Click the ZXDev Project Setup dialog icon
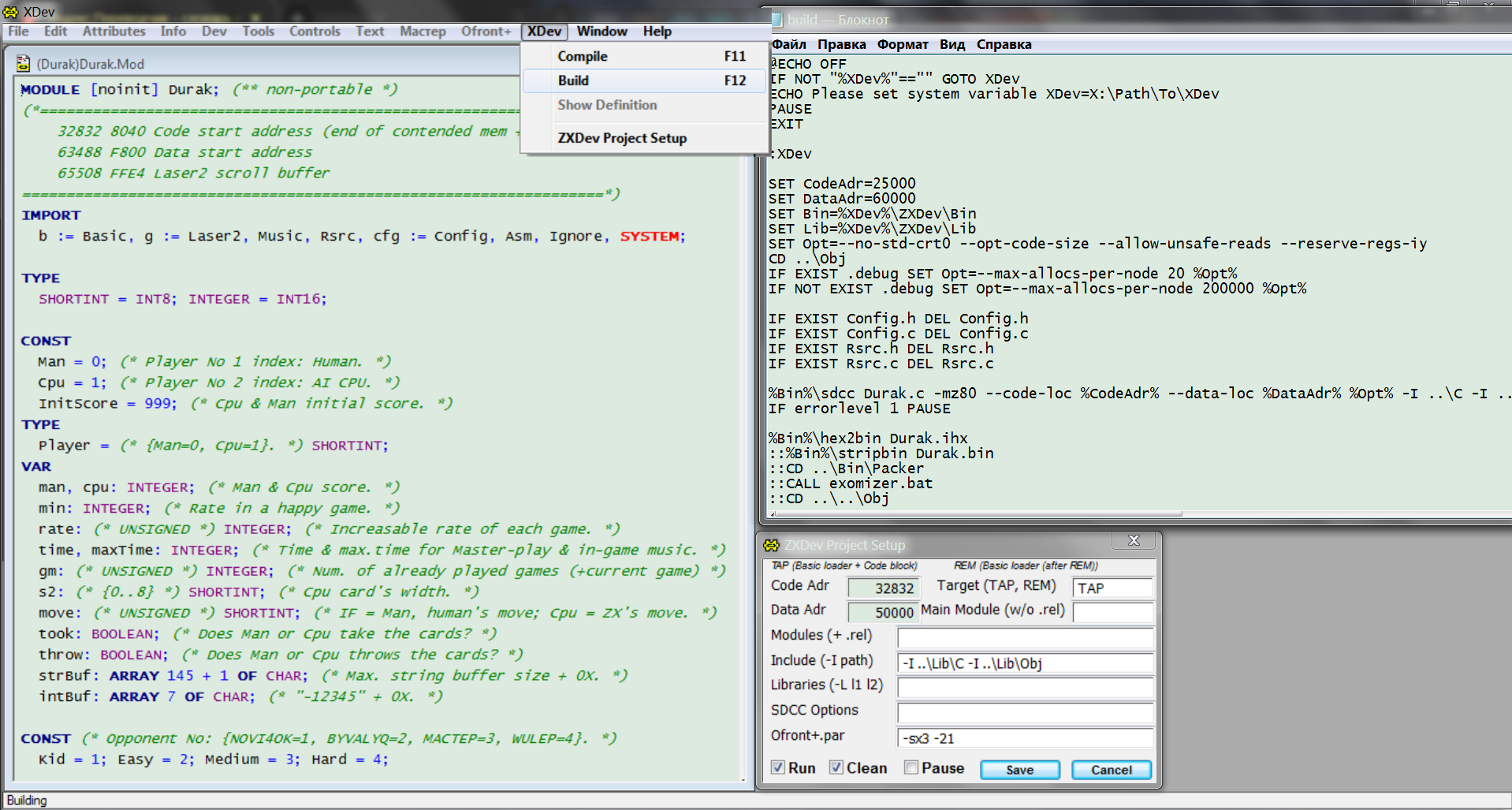The width and height of the screenshot is (1512, 810). coord(771,545)
